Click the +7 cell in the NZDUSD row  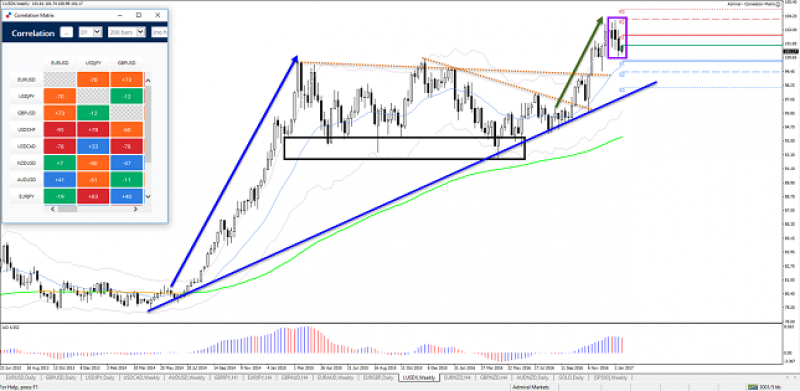click(x=60, y=163)
